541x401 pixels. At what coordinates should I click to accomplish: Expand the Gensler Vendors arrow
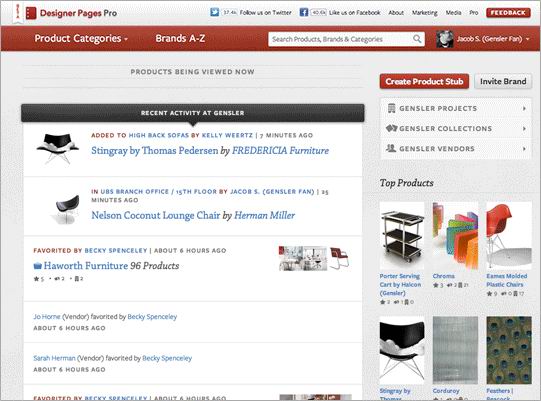coord(524,149)
